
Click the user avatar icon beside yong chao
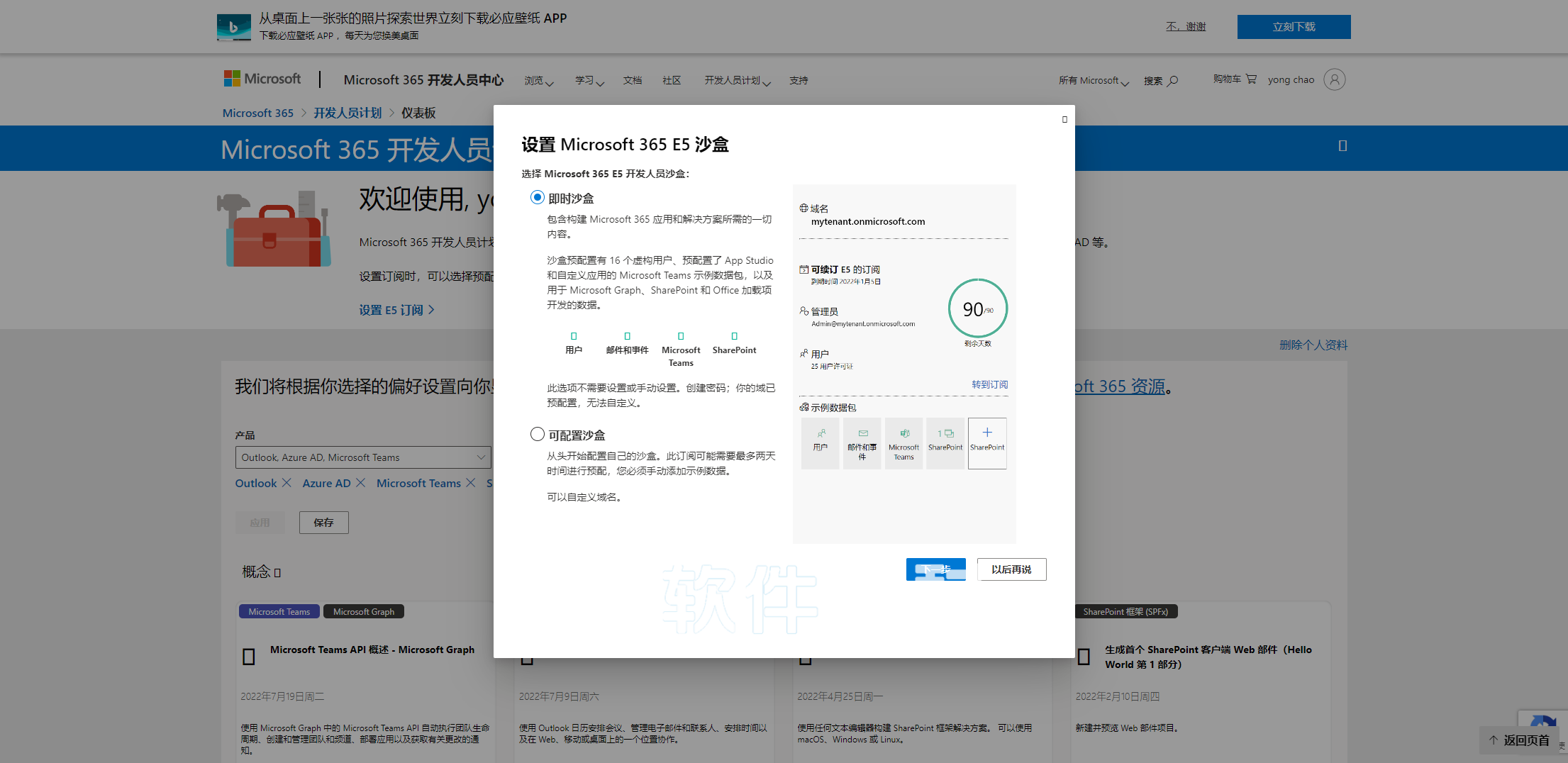(x=1334, y=79)
